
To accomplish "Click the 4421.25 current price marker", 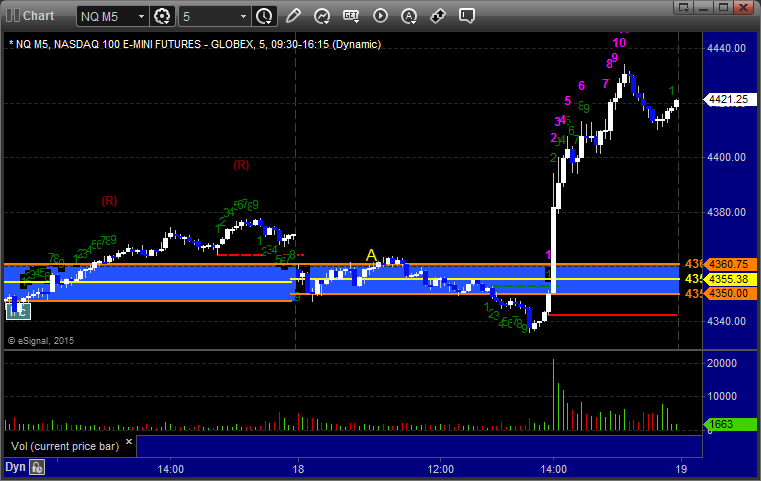I will coord(728,100).
